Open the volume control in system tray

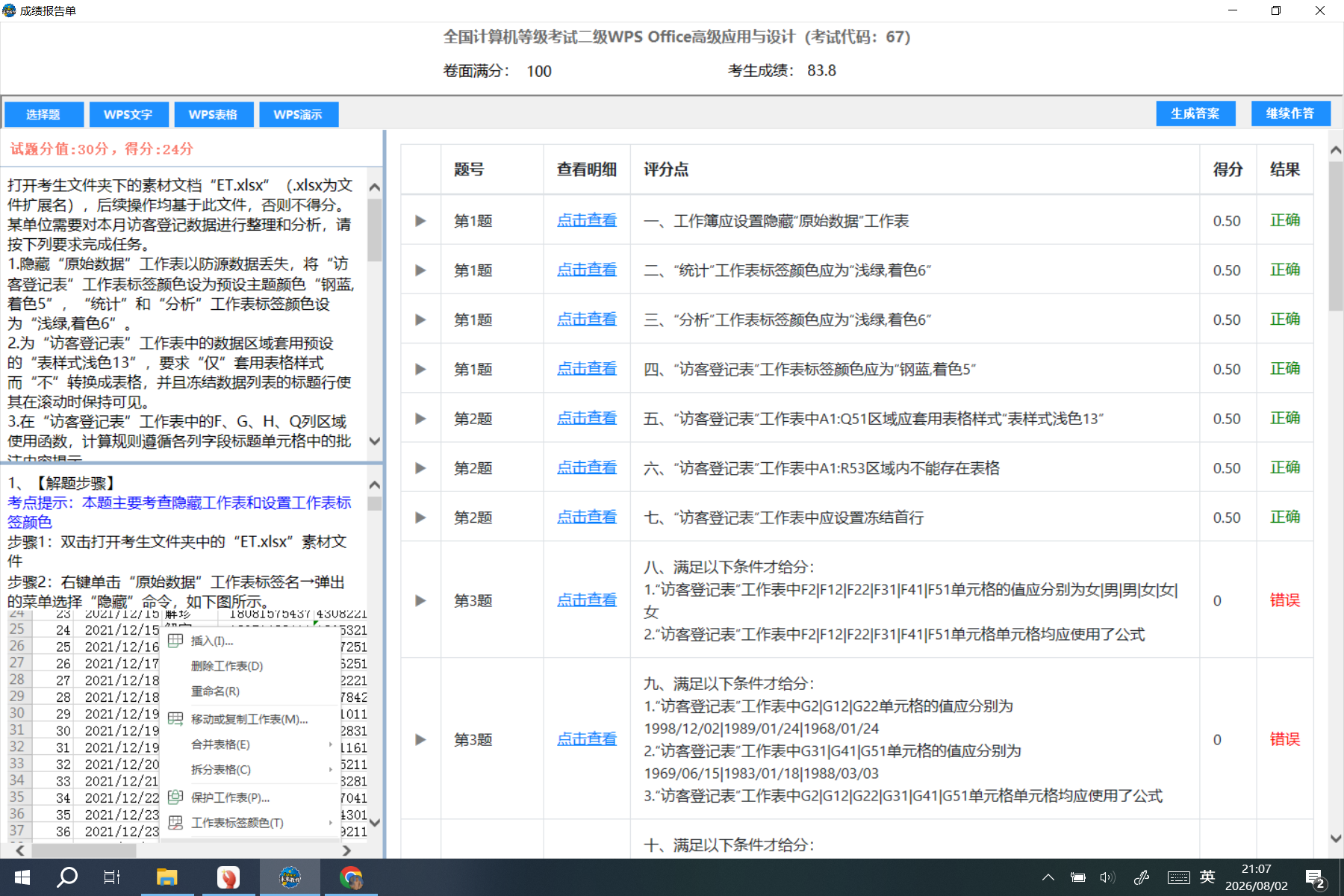[x=1107, y=877]
